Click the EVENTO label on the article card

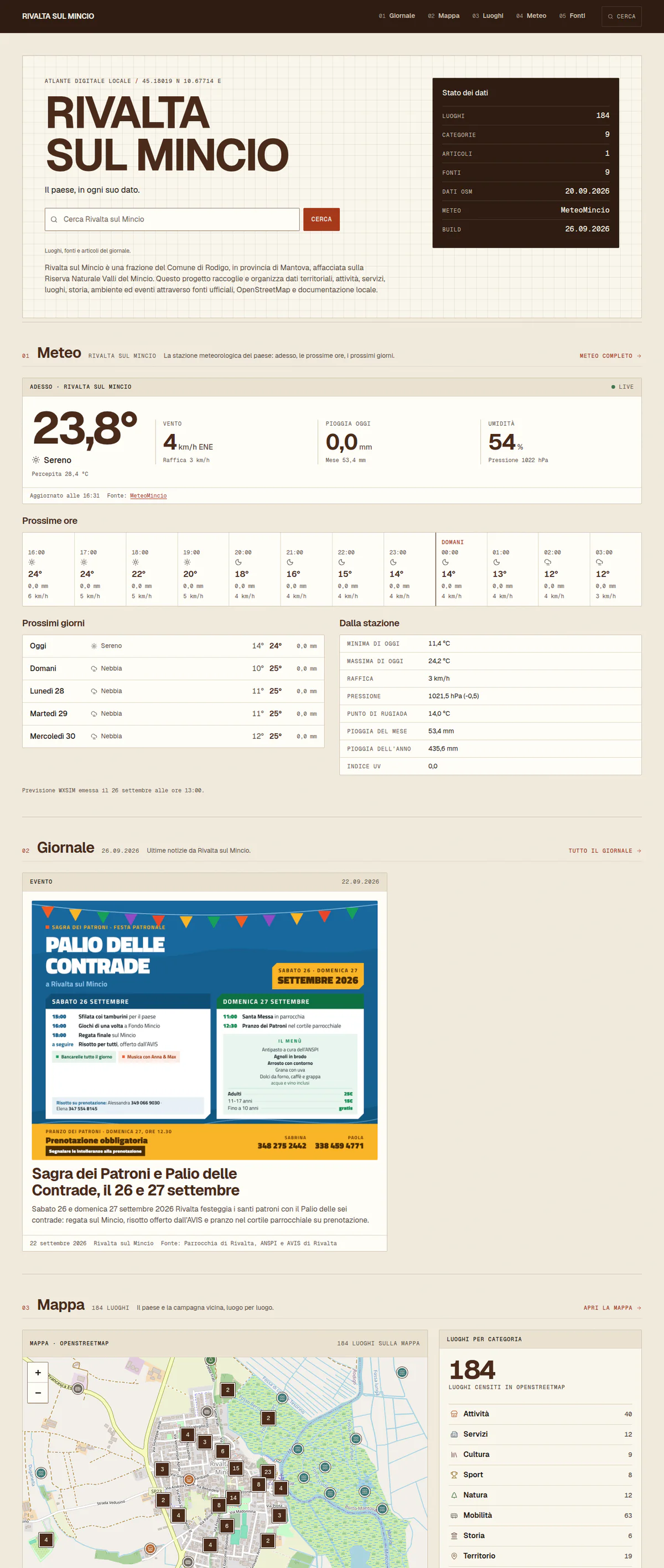[41, 882]
